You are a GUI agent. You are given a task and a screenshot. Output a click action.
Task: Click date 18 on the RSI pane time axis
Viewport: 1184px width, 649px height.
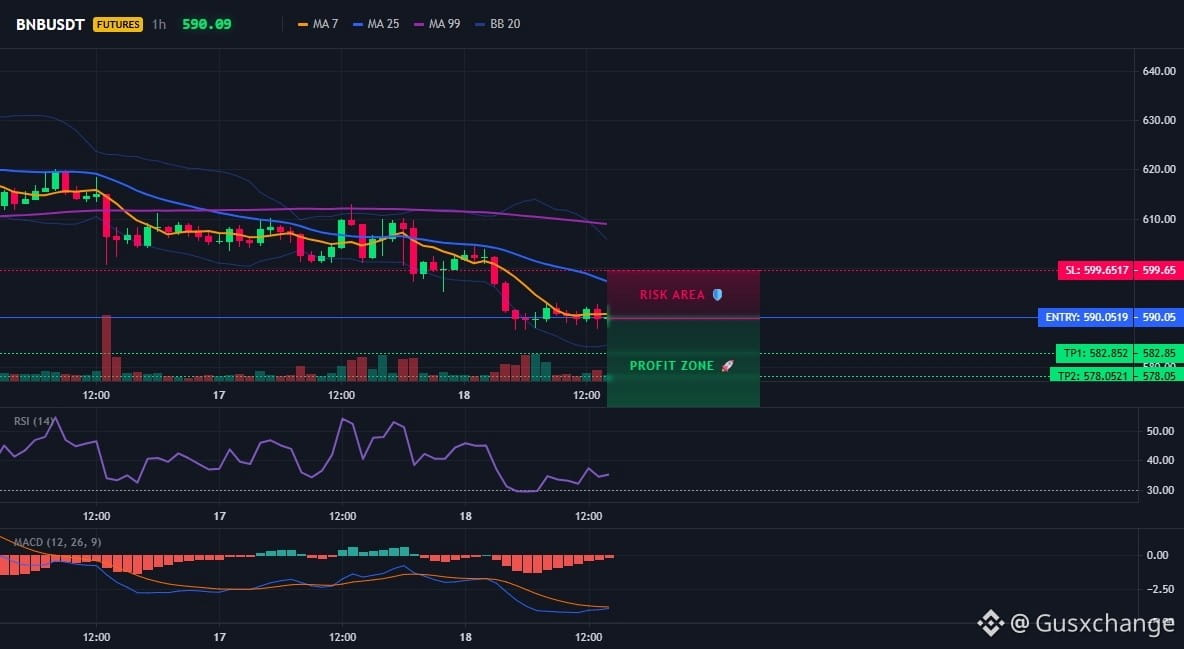[465, 516]
